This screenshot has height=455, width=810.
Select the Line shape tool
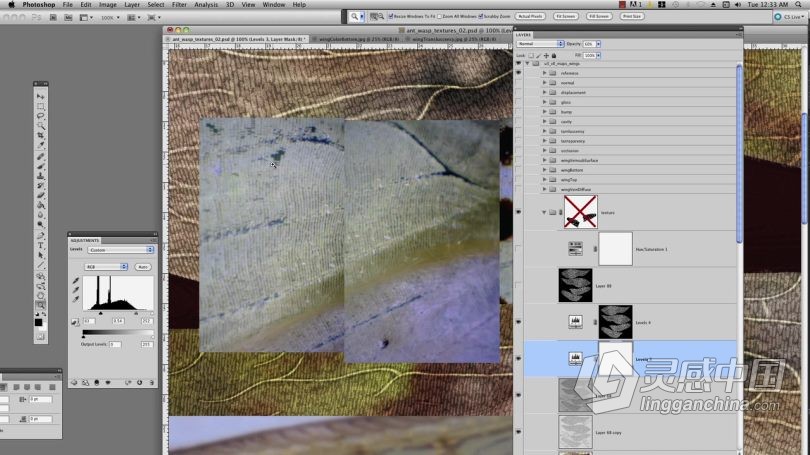[40, 265]
